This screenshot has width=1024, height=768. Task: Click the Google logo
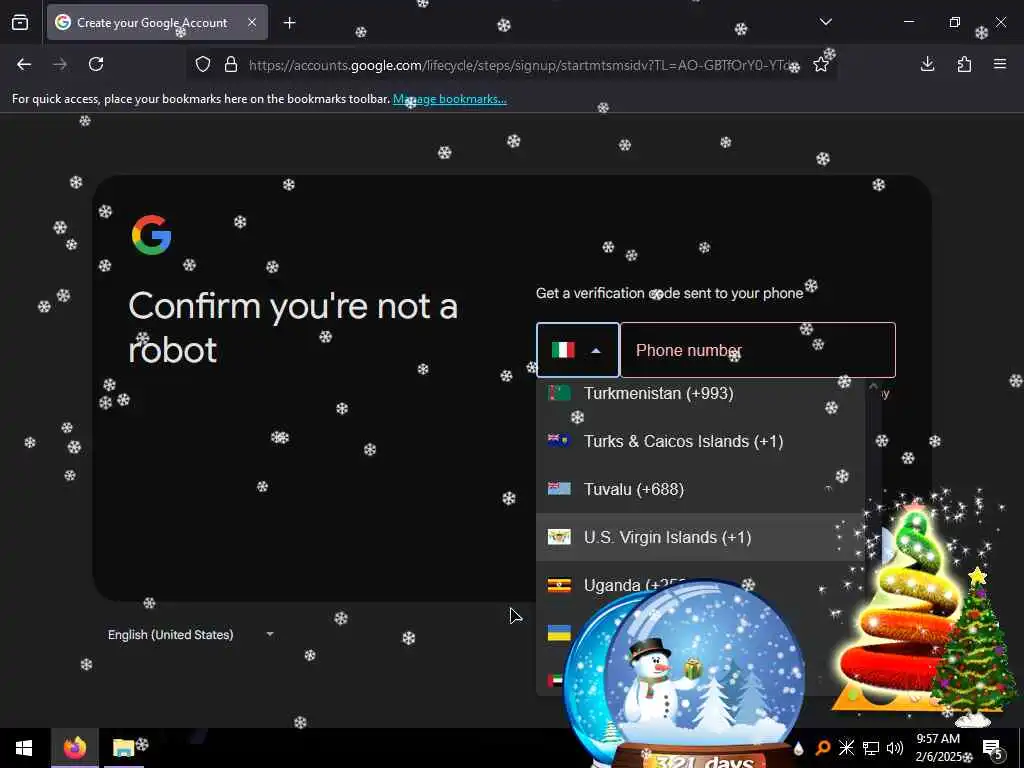click(152, 235)
